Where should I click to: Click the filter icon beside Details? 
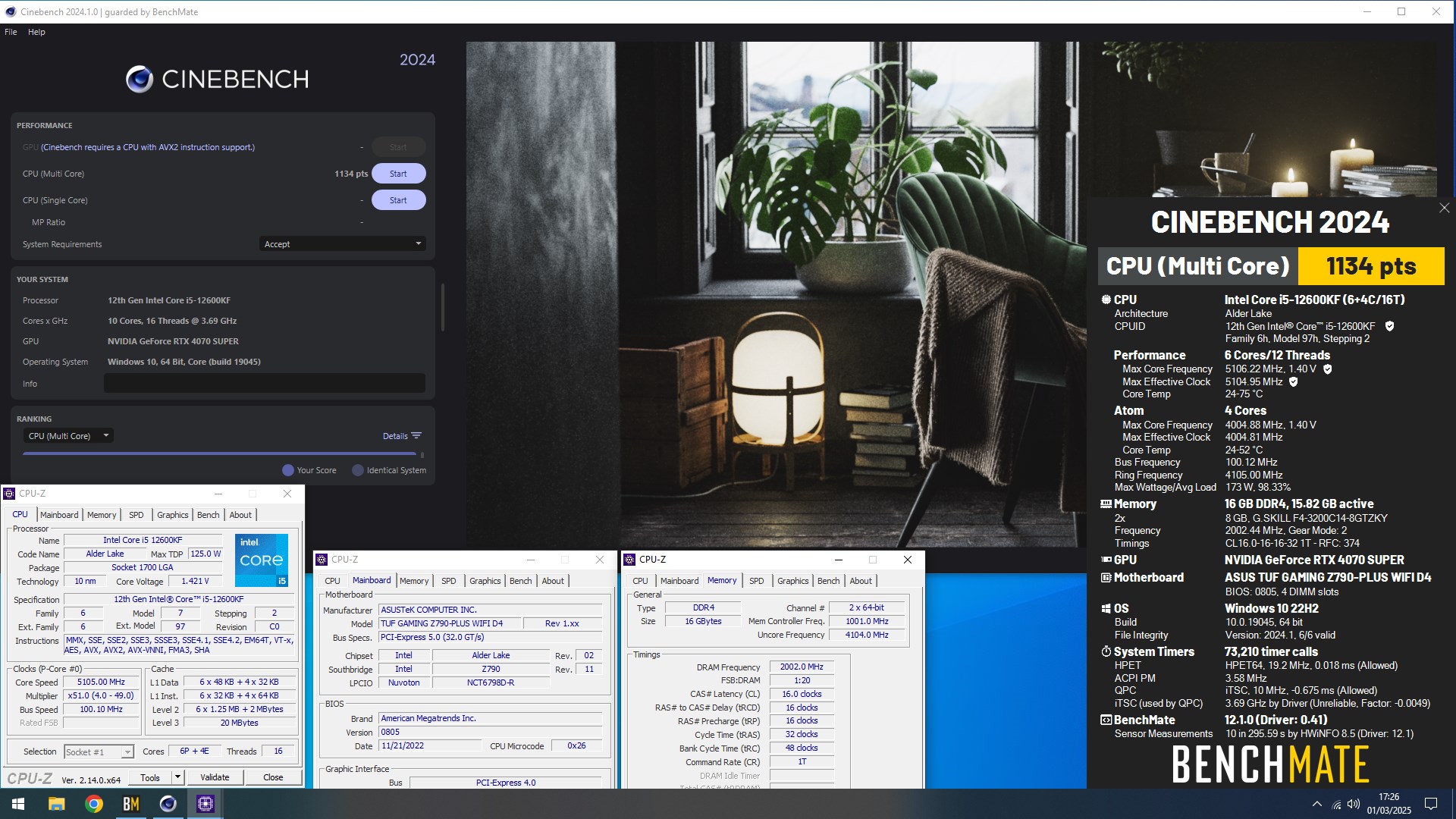click(x=416, y=436)
